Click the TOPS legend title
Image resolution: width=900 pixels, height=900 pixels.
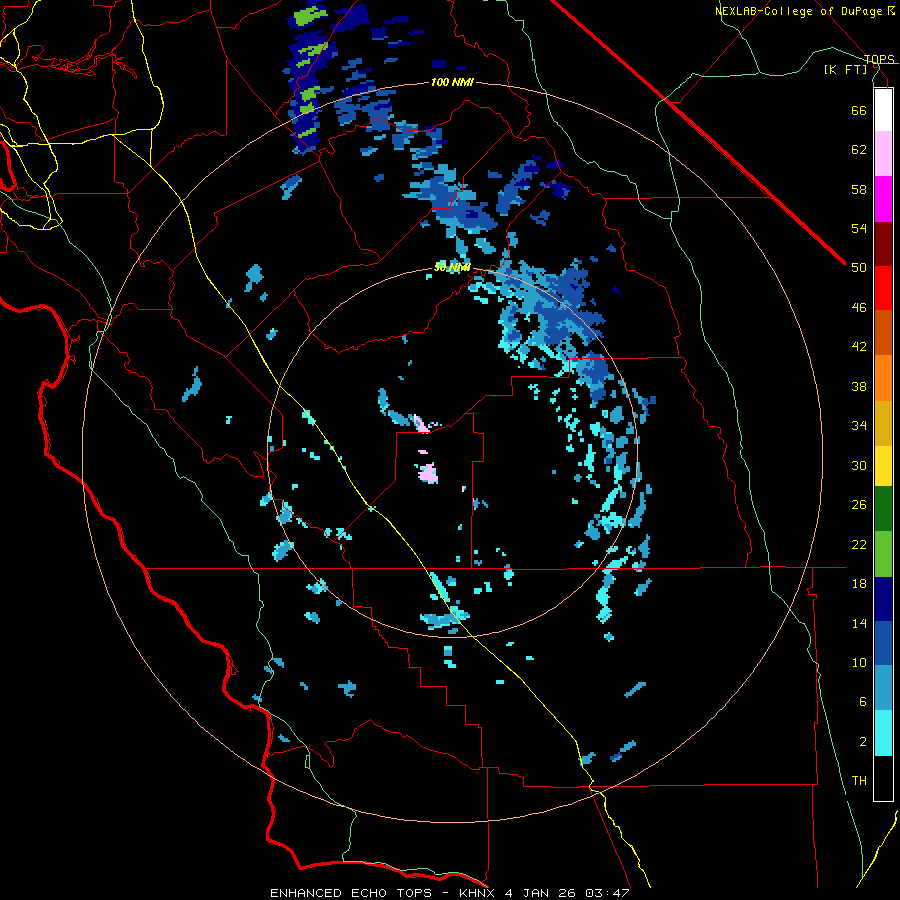click(x=879, y=59)
